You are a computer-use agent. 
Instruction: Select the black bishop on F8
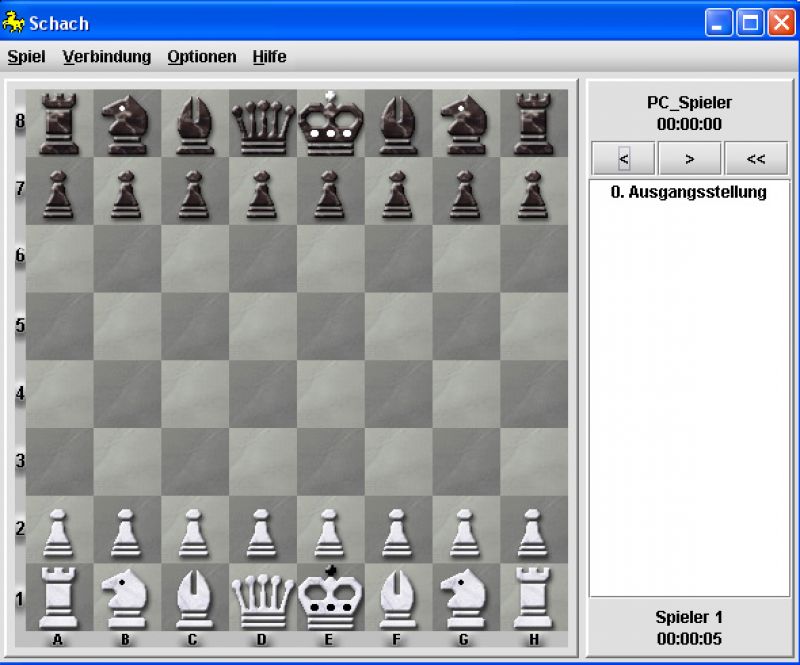pyautogui.click(x=398, y=126)
